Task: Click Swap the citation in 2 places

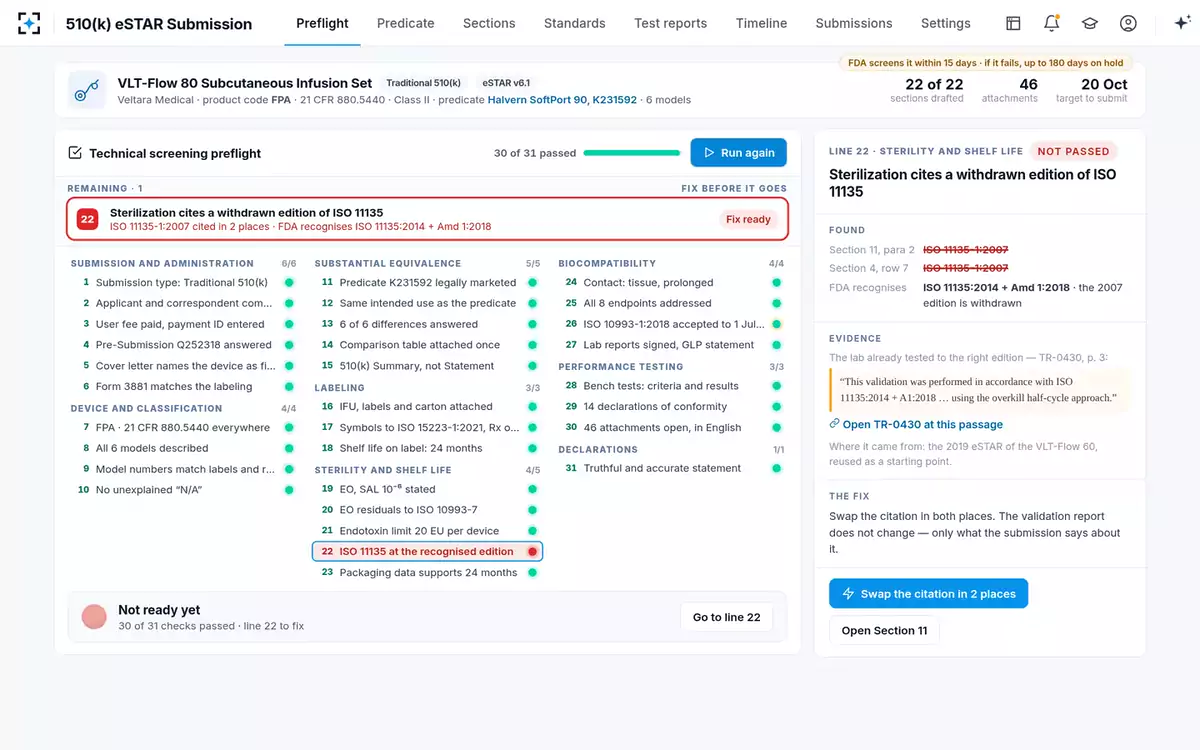Action: (928, 594)
